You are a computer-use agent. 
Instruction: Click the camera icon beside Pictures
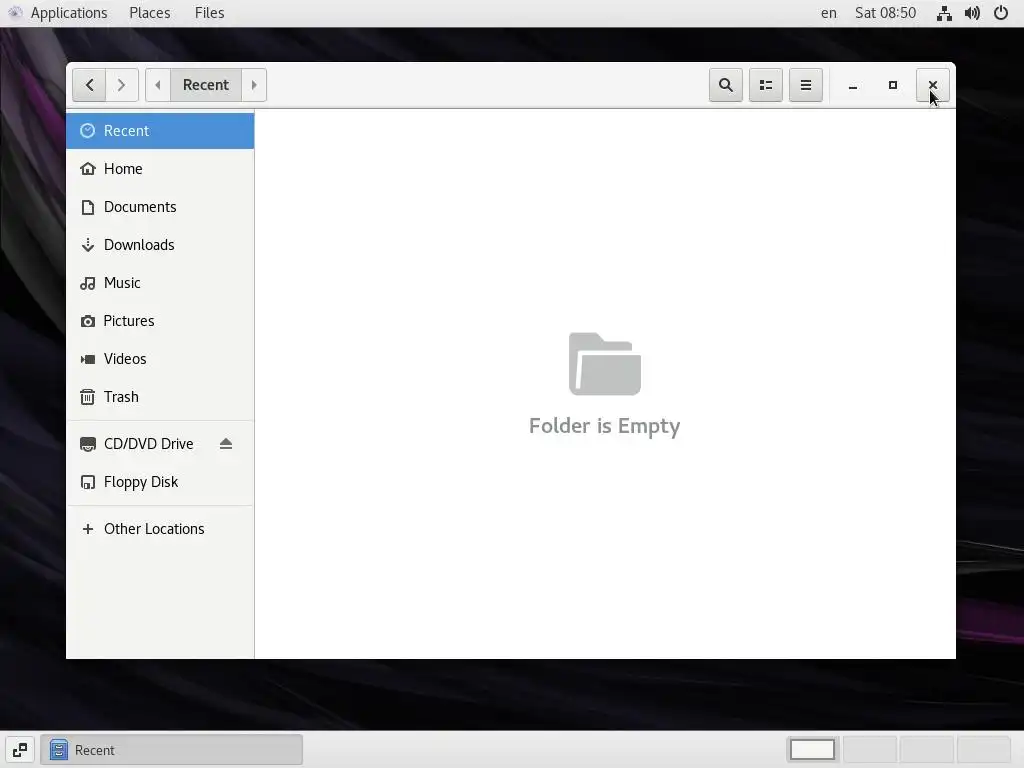pos(88,321)
